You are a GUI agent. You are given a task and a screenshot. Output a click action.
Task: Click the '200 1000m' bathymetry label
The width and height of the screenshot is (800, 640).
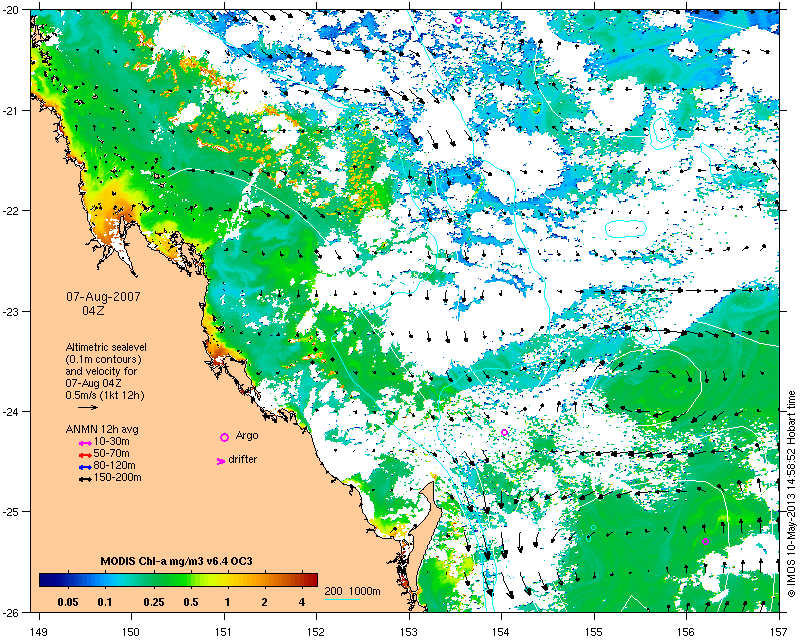click(x=353, y=592)
